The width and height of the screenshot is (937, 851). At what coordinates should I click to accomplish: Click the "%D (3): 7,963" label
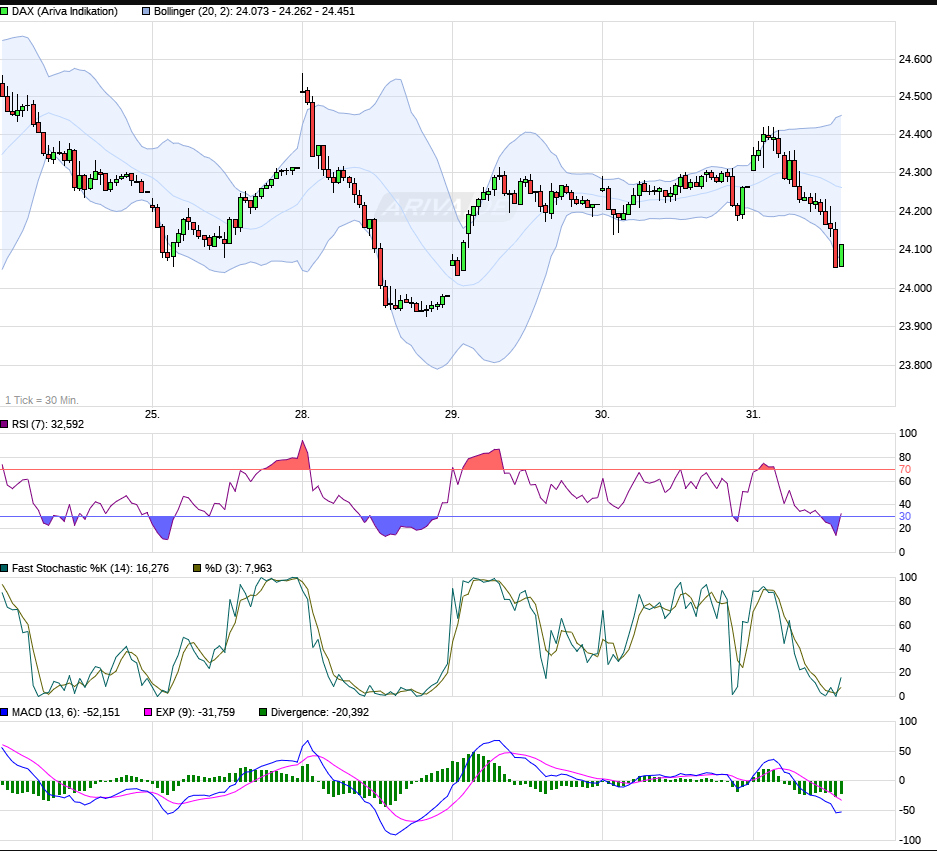click(238, 568)
